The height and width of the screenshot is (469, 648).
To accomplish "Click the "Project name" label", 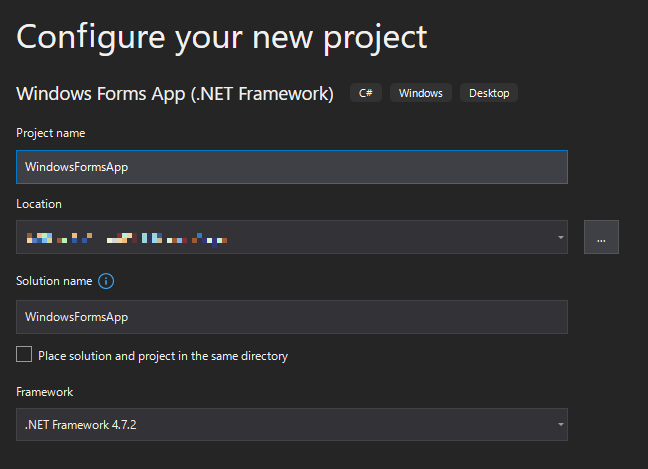I will 51,133.
